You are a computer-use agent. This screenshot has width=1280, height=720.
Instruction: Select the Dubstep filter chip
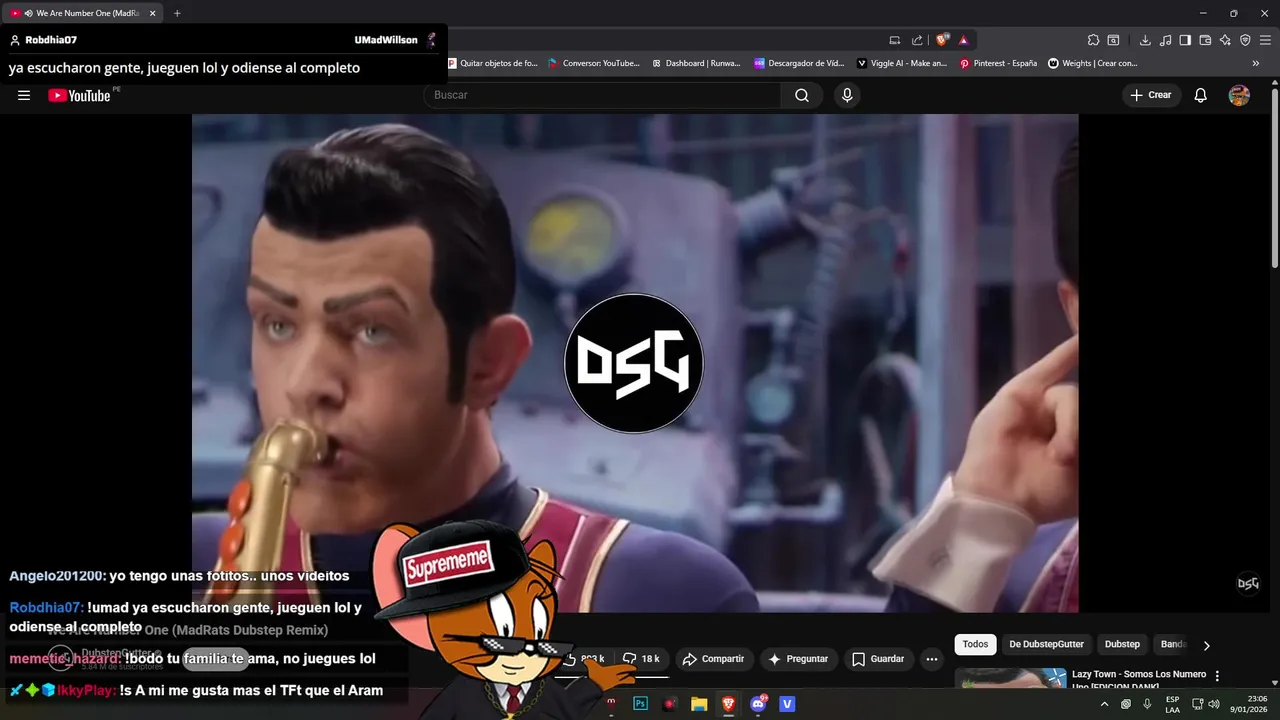pos(1122,645)
